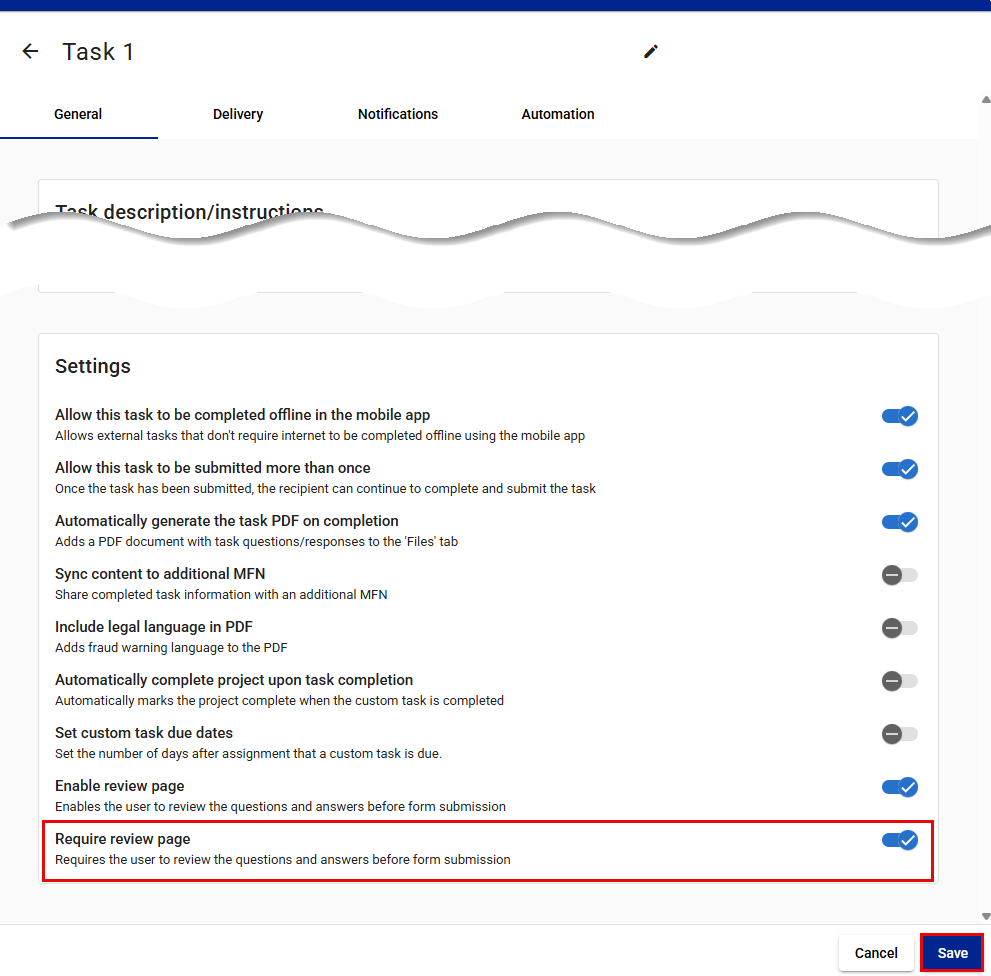This screenshot has height=976, width=991.
Task: Click 'Adds a PDF document with task questions' text
Action: 257,542
